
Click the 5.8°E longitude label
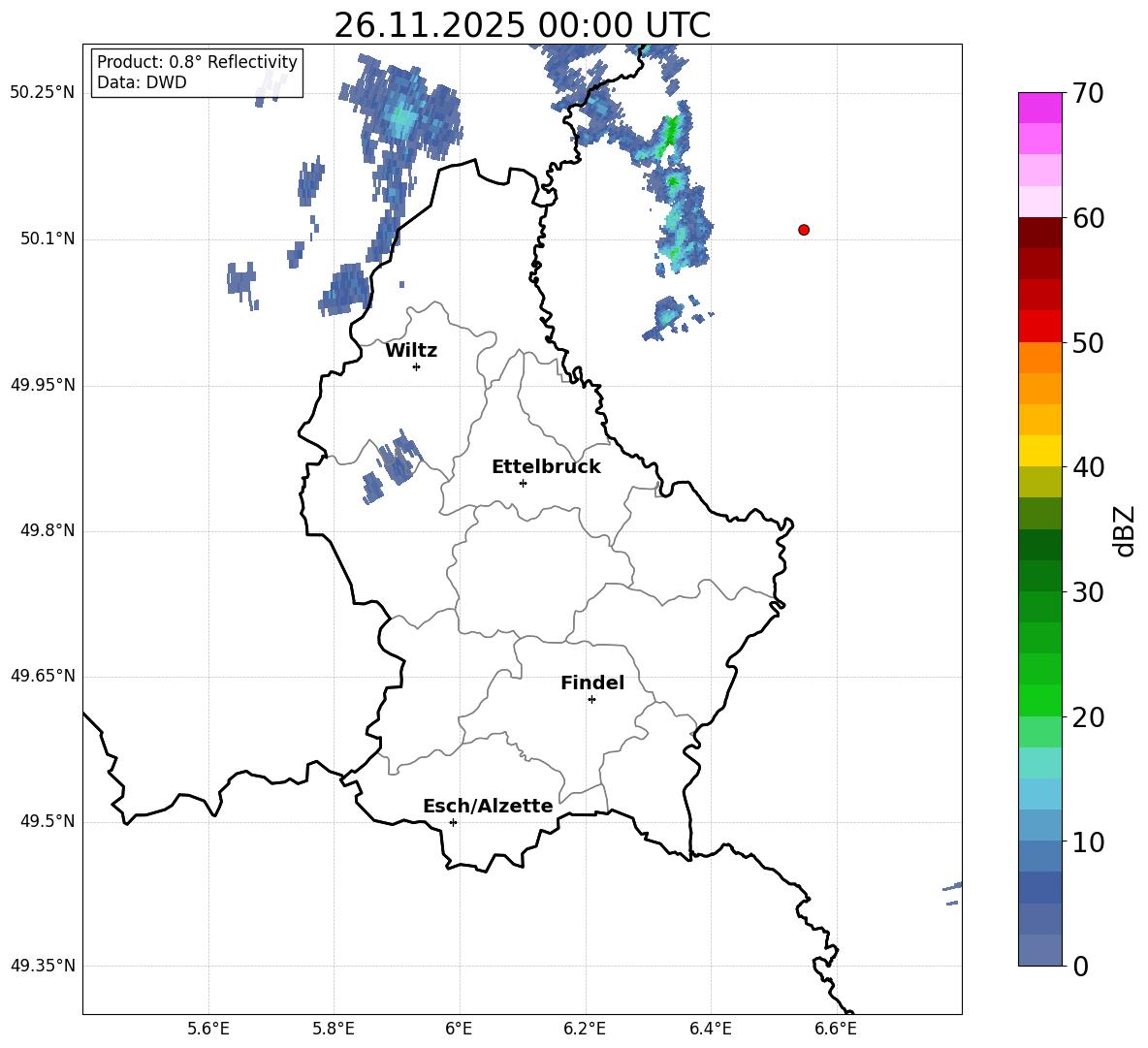pyautogui.click(x=334, y=1029)
